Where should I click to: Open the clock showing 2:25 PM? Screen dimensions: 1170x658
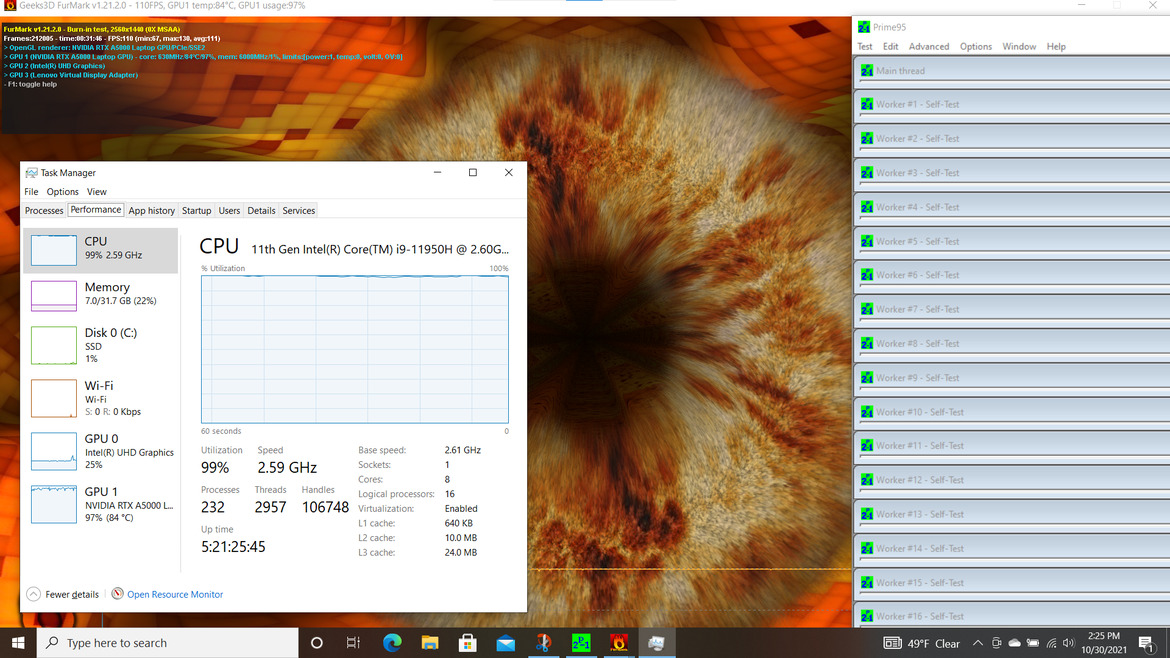1104,643
